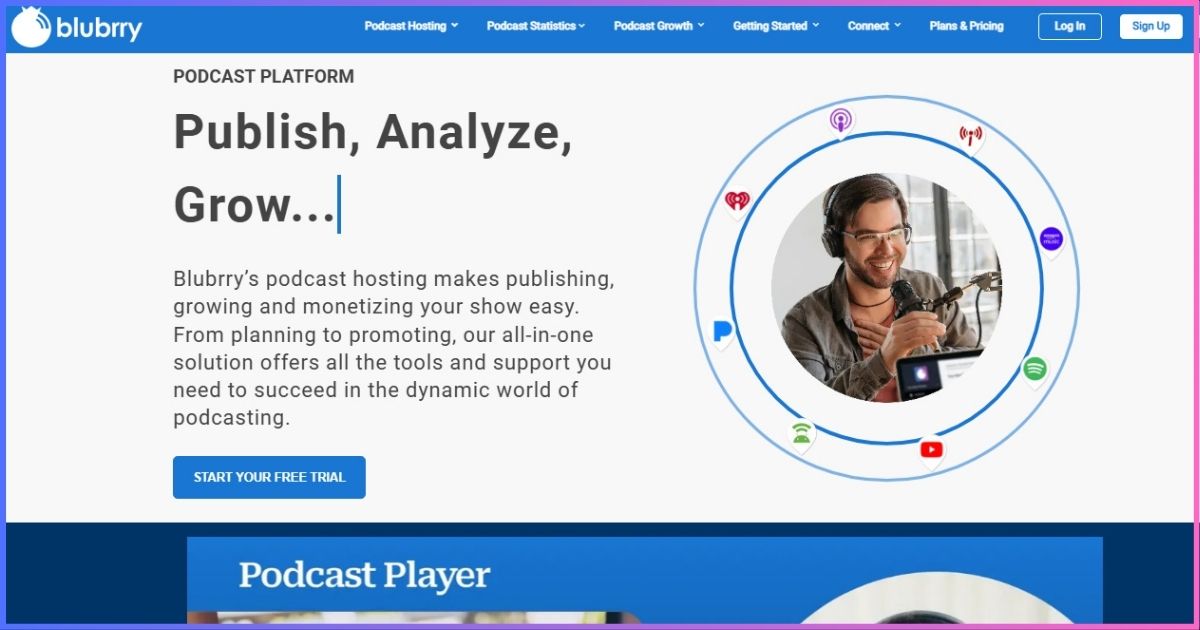The width and height of the screenshot is (1200, 630).
Task: Go to Plans & Pricing
Action: coord(966,26)
